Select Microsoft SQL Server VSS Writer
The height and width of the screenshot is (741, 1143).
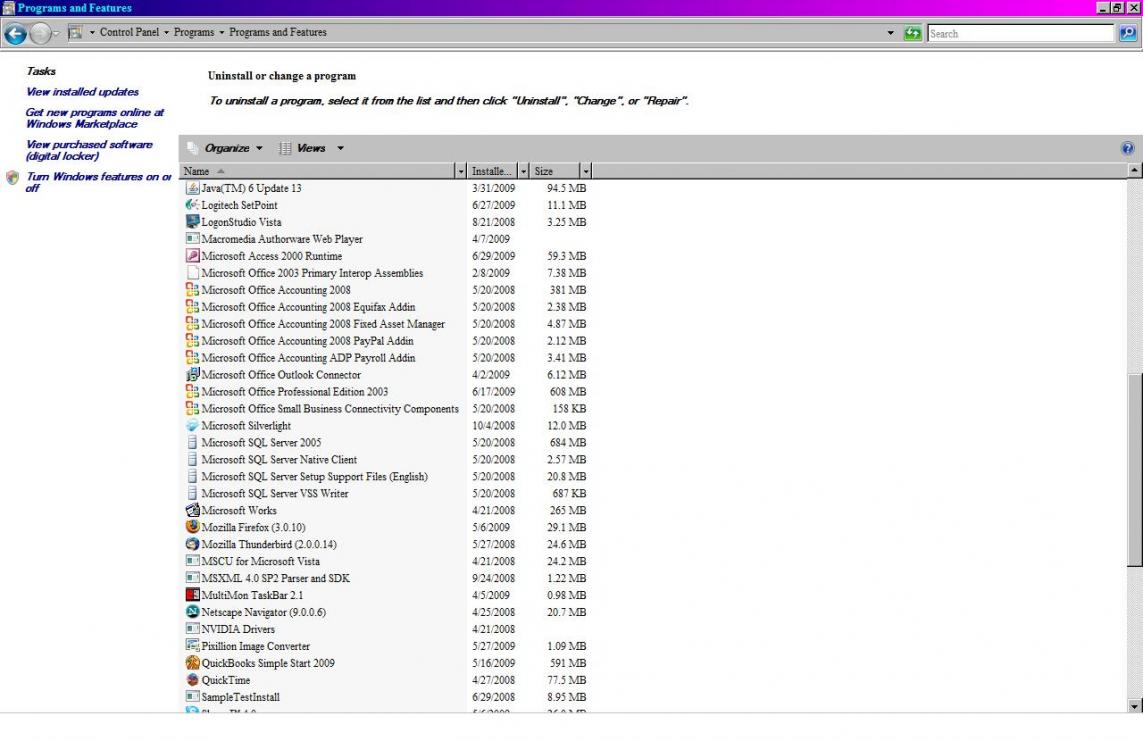[386, 493]
